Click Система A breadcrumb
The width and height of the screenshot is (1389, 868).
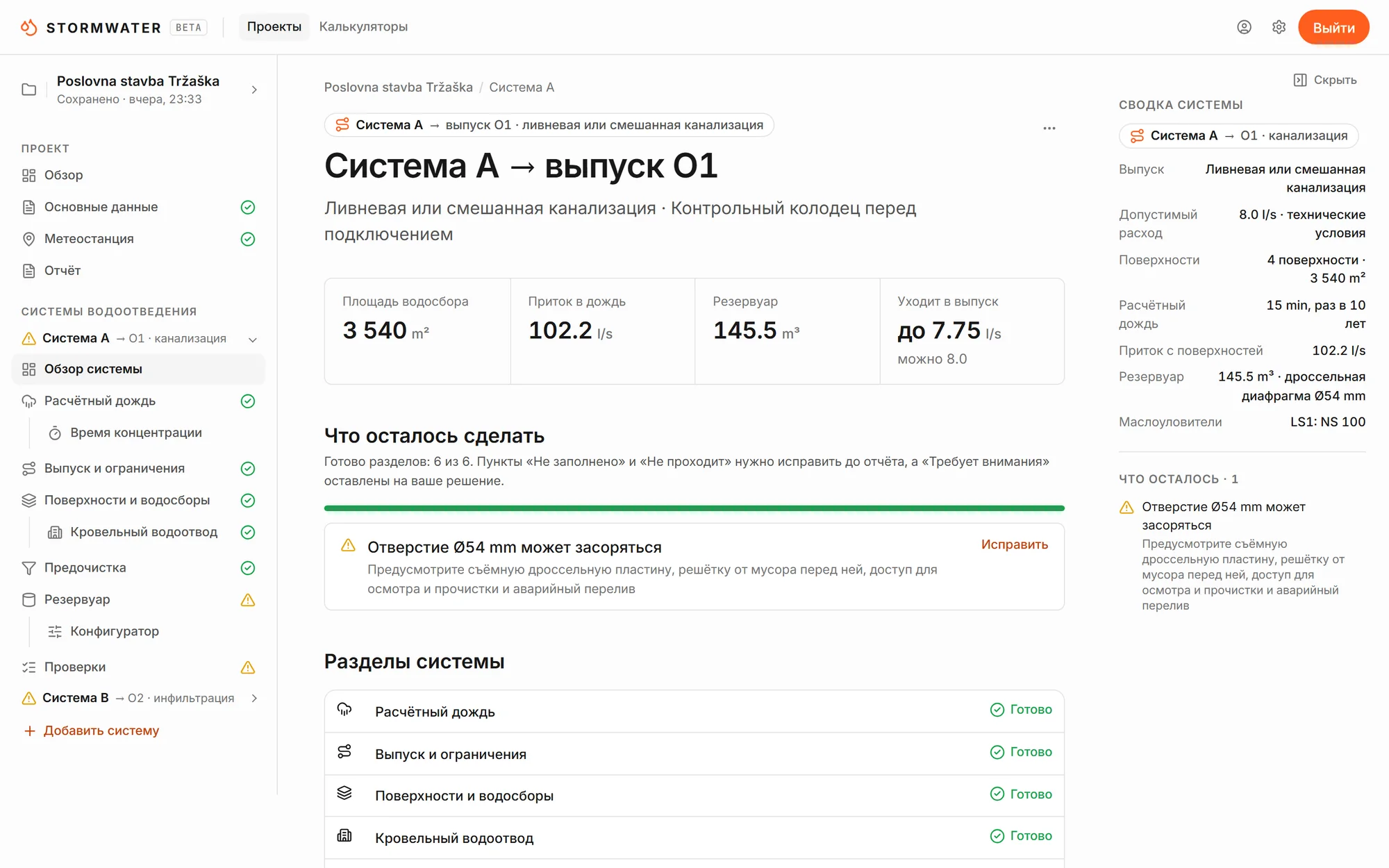pos(522,87)
